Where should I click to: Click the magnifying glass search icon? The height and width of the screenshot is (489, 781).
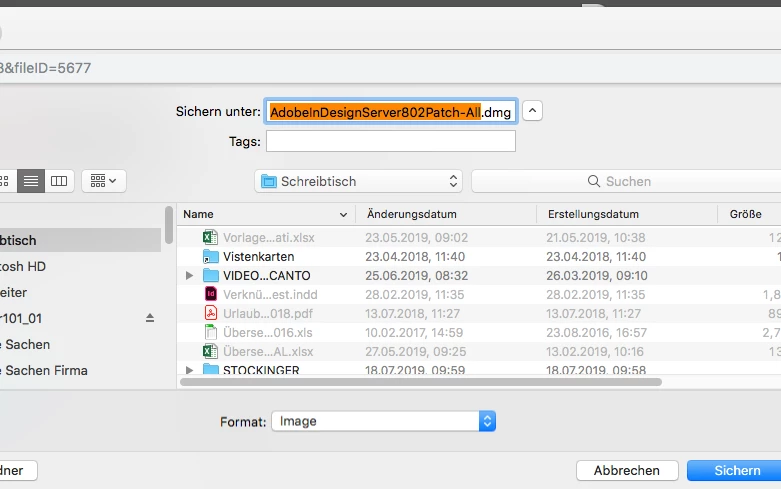point(593,181)
